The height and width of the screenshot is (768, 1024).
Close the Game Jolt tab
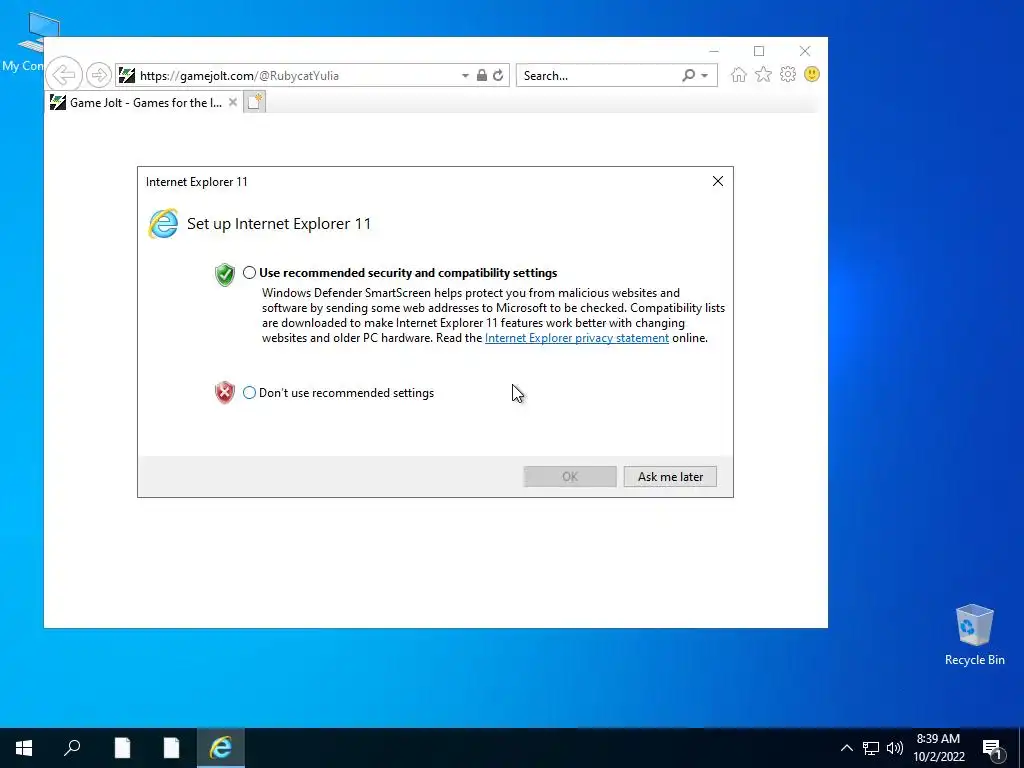point(232,103)
